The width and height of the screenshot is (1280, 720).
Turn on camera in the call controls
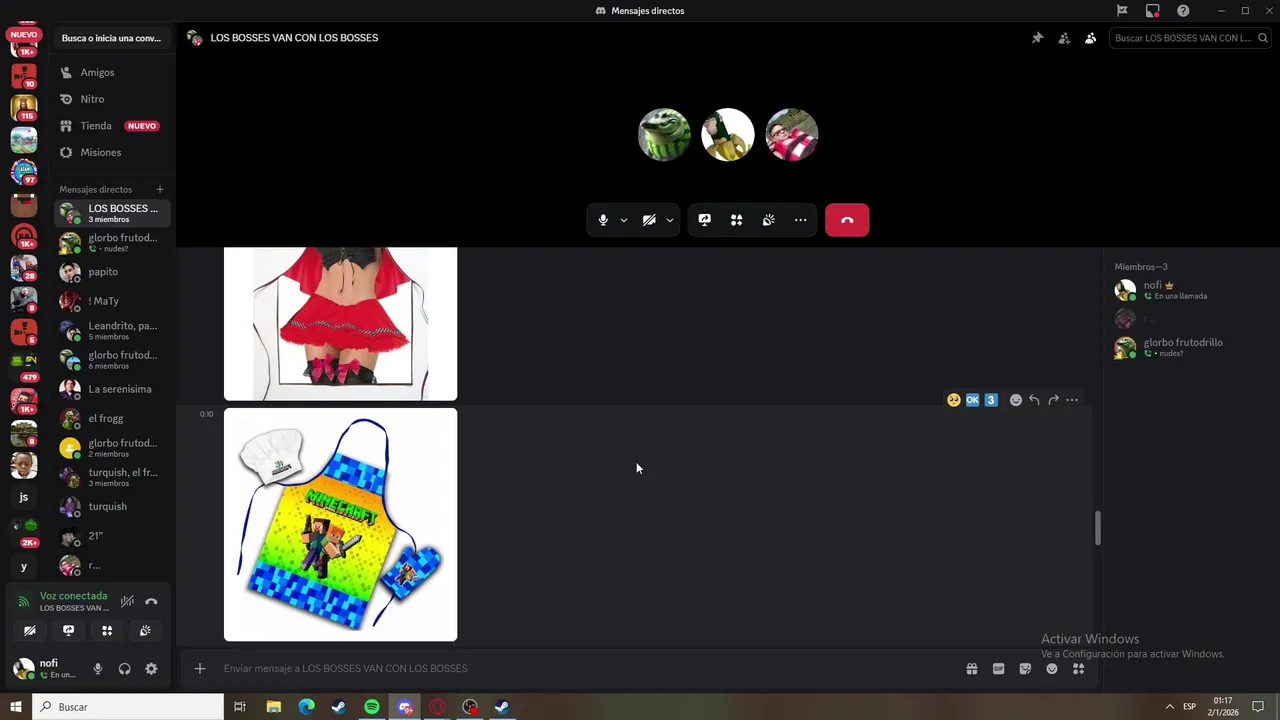pyautogui.click(x=649, y=220)
